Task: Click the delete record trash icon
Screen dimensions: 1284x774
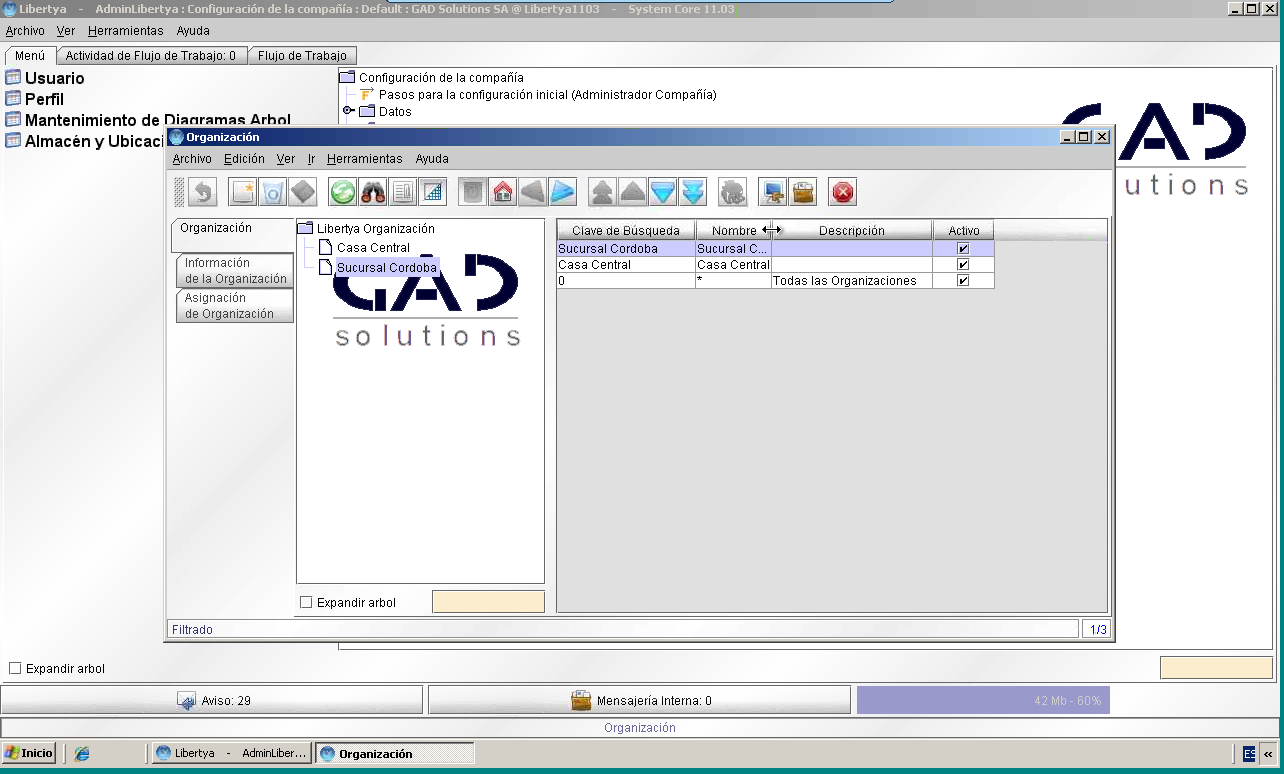Action: tap(273, 192)
